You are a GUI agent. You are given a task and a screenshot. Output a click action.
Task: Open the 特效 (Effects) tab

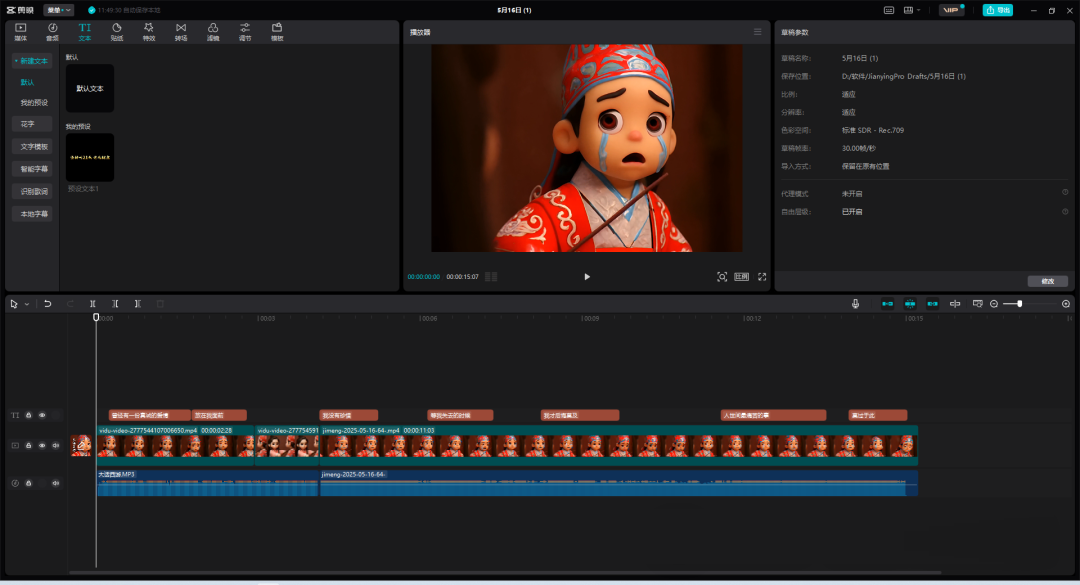click(149, 32)
